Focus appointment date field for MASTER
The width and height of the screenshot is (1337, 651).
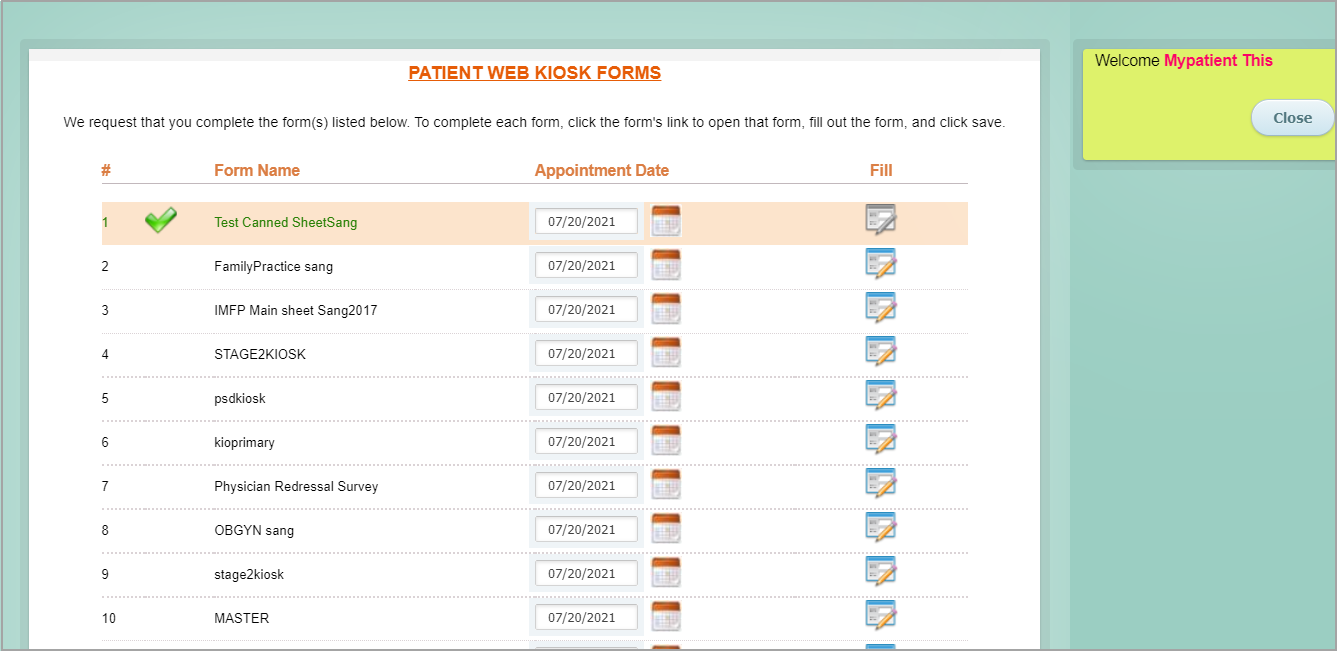coord(586,617)
